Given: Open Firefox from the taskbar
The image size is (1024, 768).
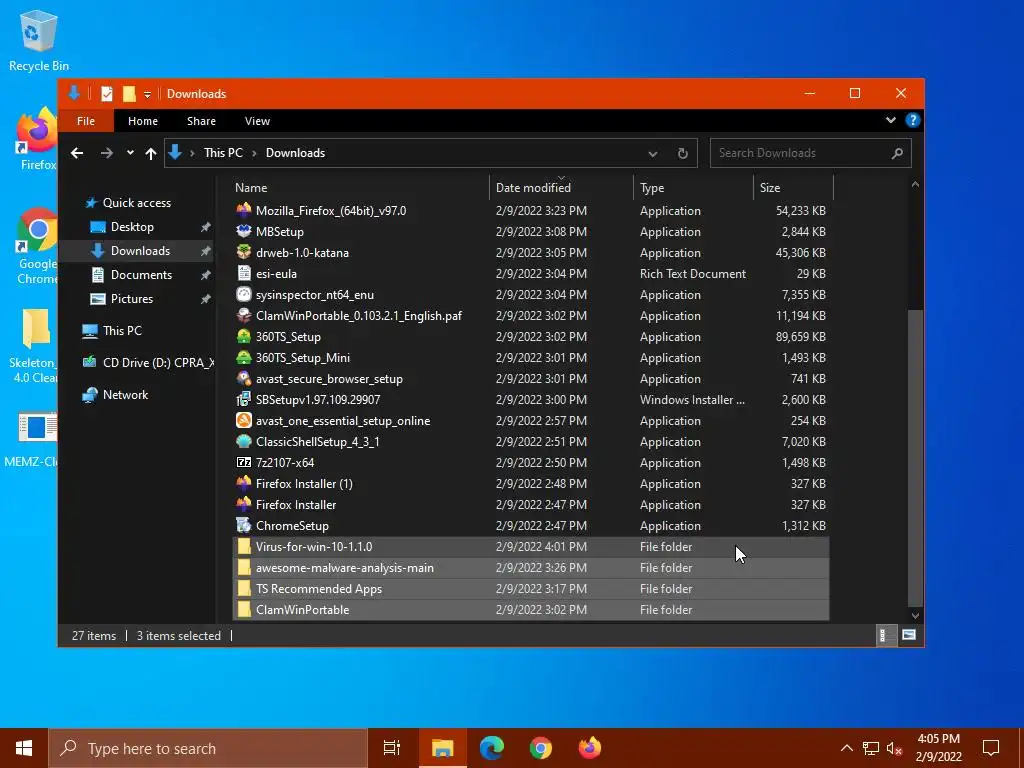Looking at the screenshot, I should [x=590, y=748].
